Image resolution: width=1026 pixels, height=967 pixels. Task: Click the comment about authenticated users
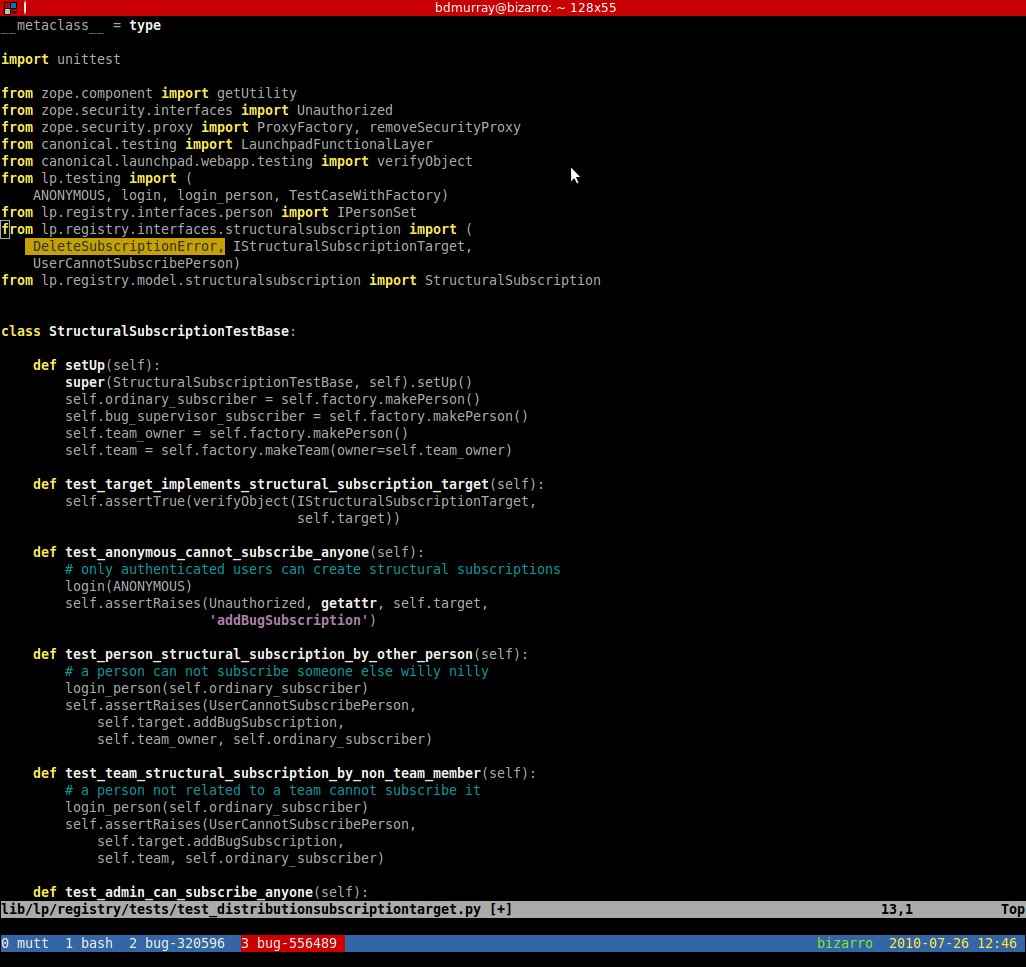[312, 569]
